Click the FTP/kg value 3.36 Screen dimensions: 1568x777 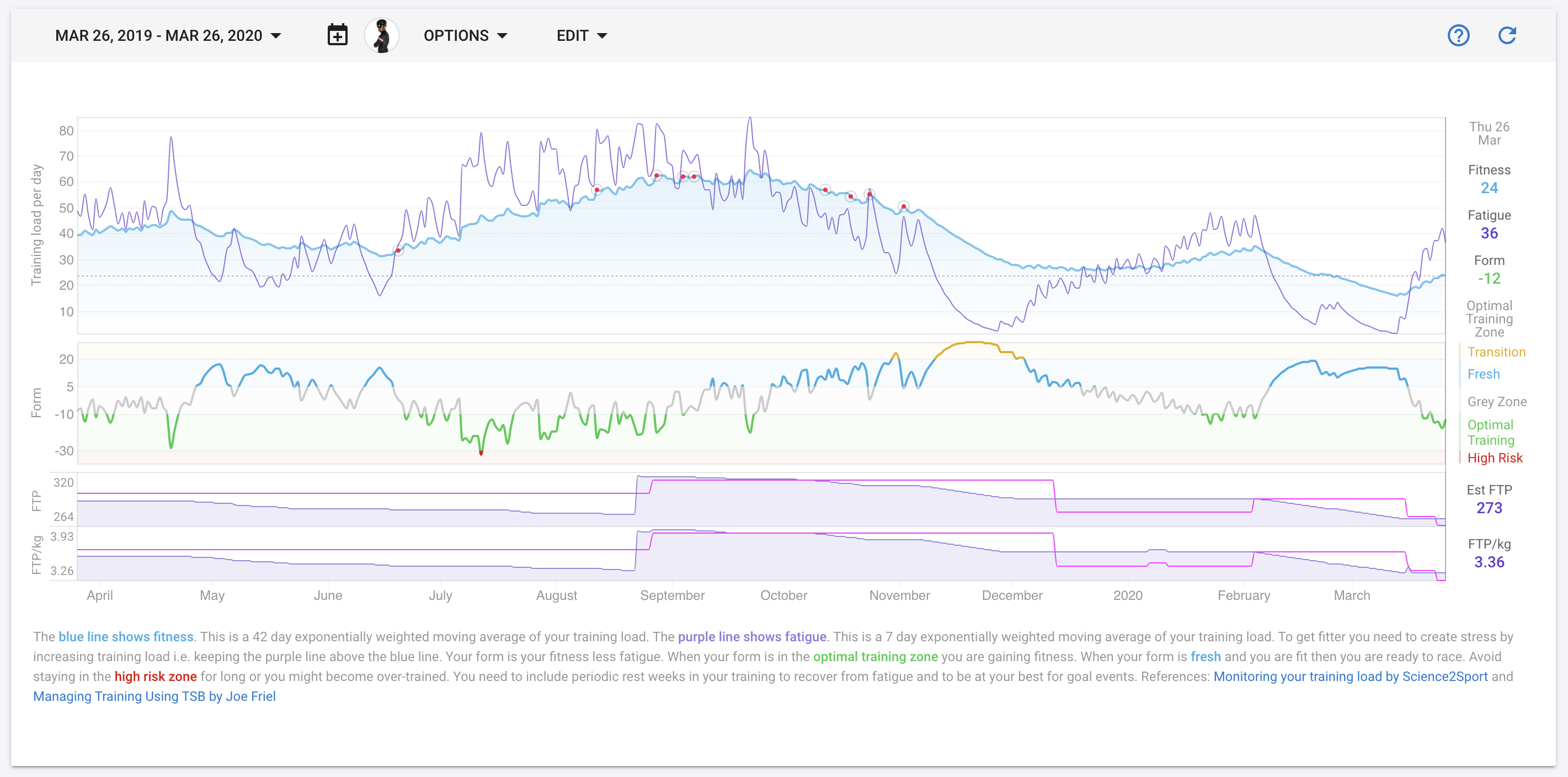(1489, 562)
